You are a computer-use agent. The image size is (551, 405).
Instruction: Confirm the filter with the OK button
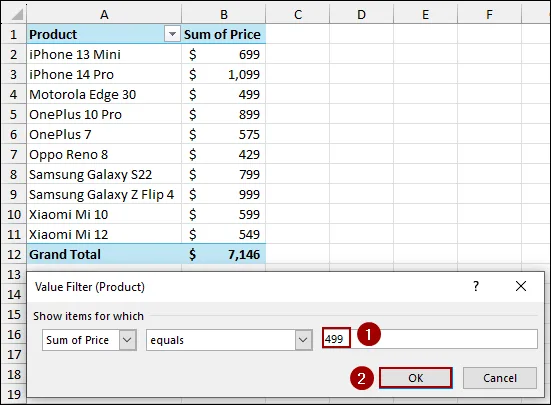[x=415, y=378]
